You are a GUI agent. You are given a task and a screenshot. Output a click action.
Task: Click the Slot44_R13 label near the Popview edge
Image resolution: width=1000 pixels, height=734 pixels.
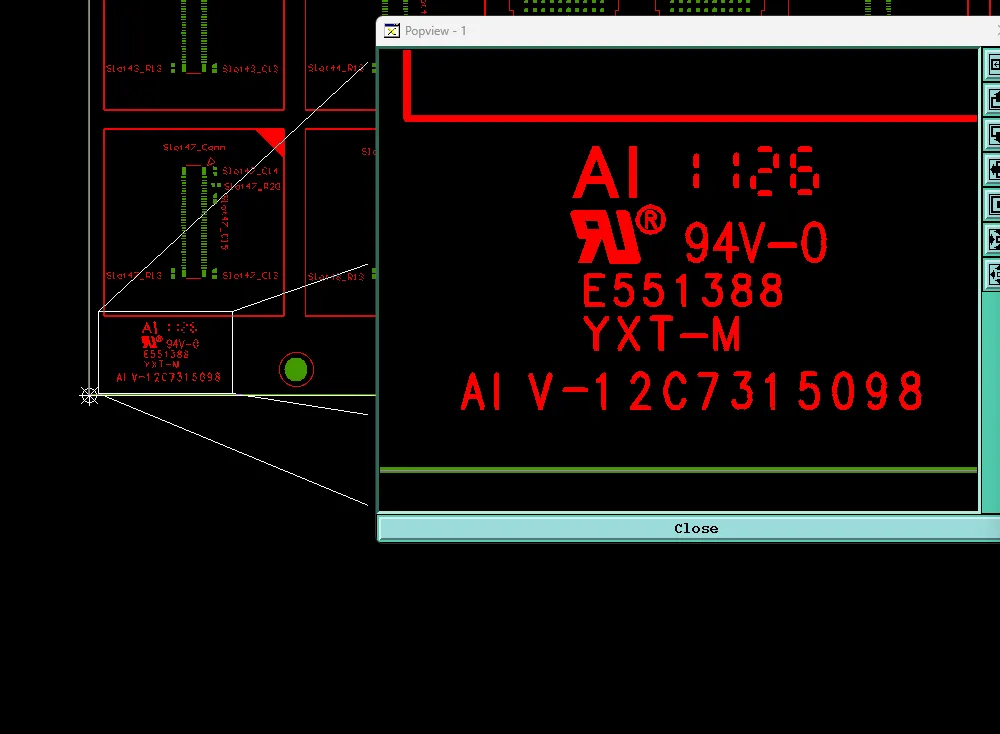337,68
